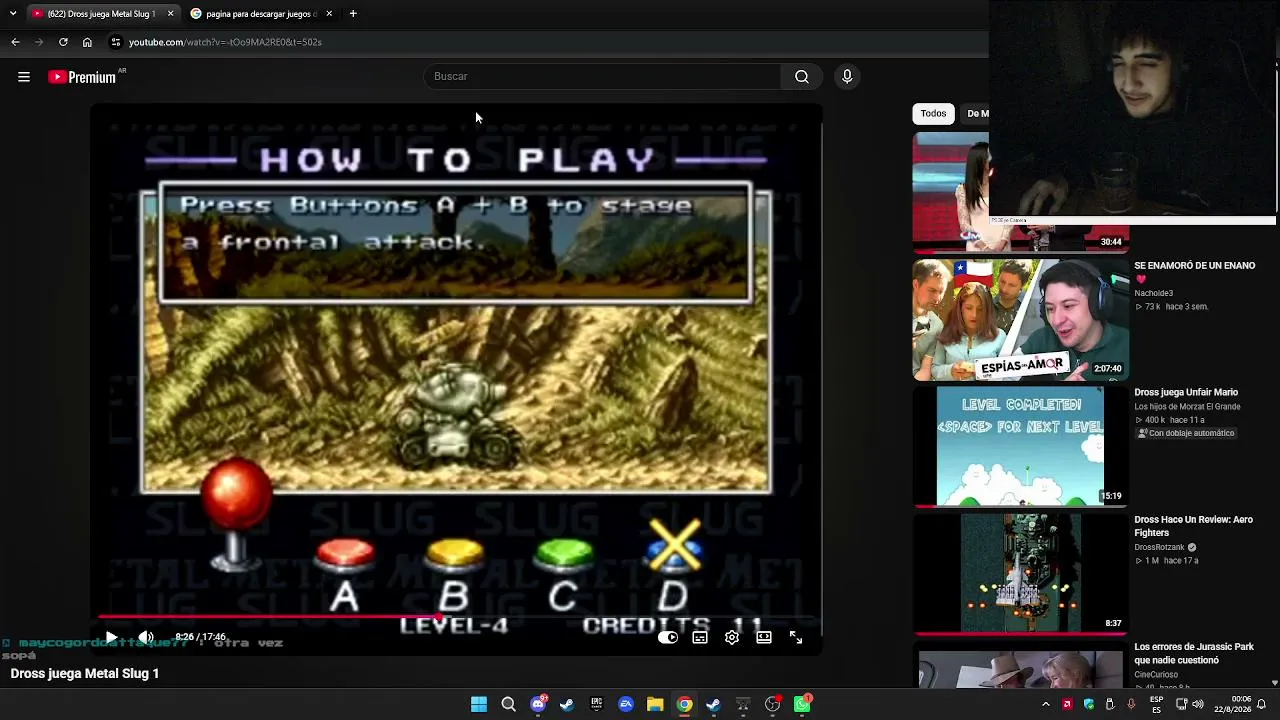This screenshot has width=1280, height=720.
Task: Enter fullscreen mode in the player
Action: pos(796,637)
